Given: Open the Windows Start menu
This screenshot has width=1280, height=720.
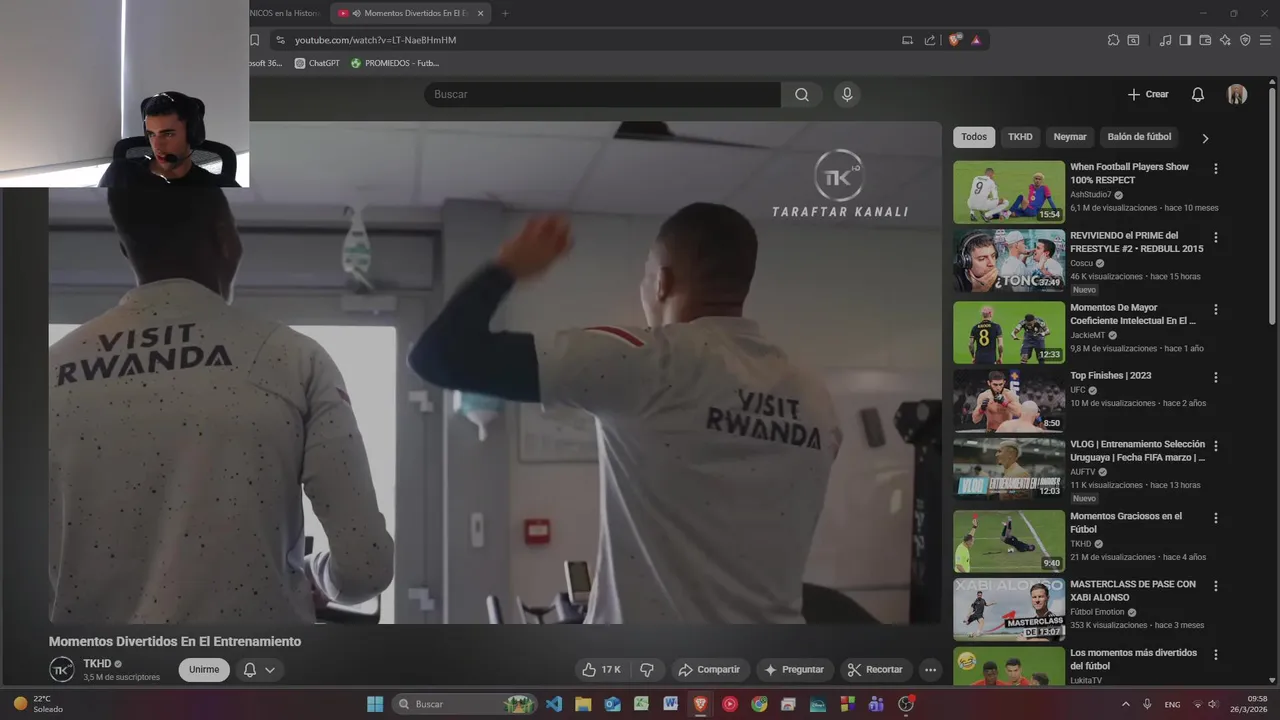Looking at the screenshot, I should coord(375,704).
